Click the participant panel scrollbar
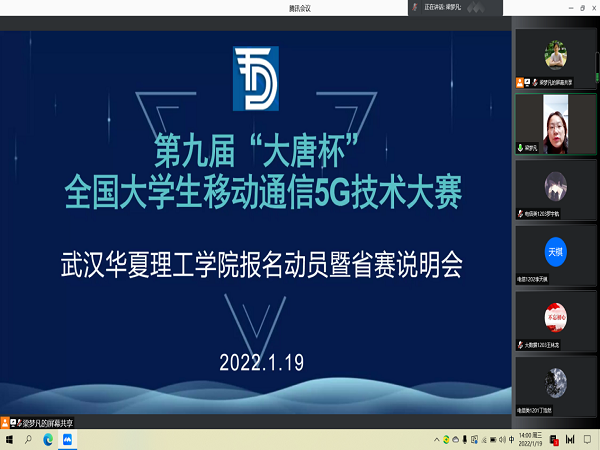This screenshot has height=450, width=600. tap(597, 67)
